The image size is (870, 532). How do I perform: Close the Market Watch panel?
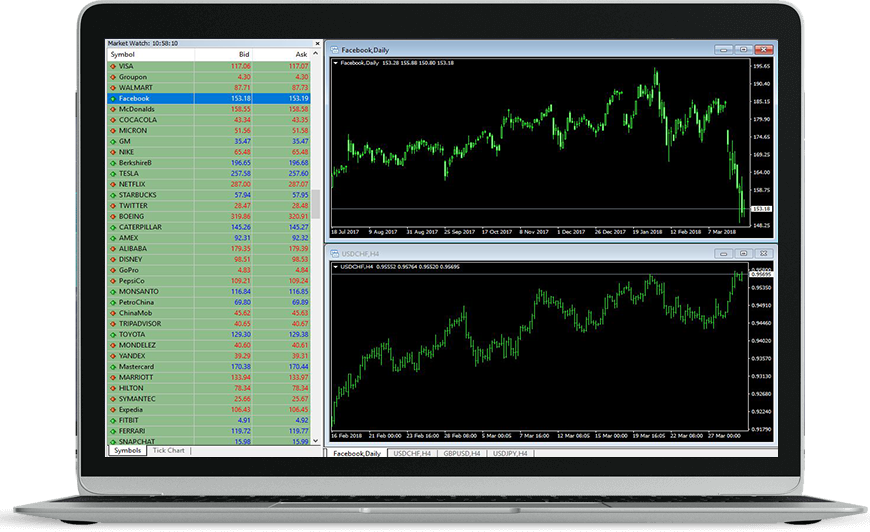317,43
